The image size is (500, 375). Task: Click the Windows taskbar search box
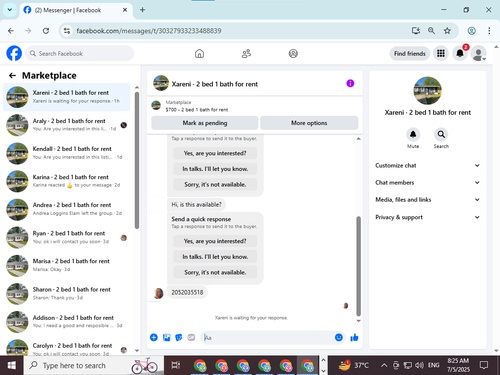tap(94, 365)
